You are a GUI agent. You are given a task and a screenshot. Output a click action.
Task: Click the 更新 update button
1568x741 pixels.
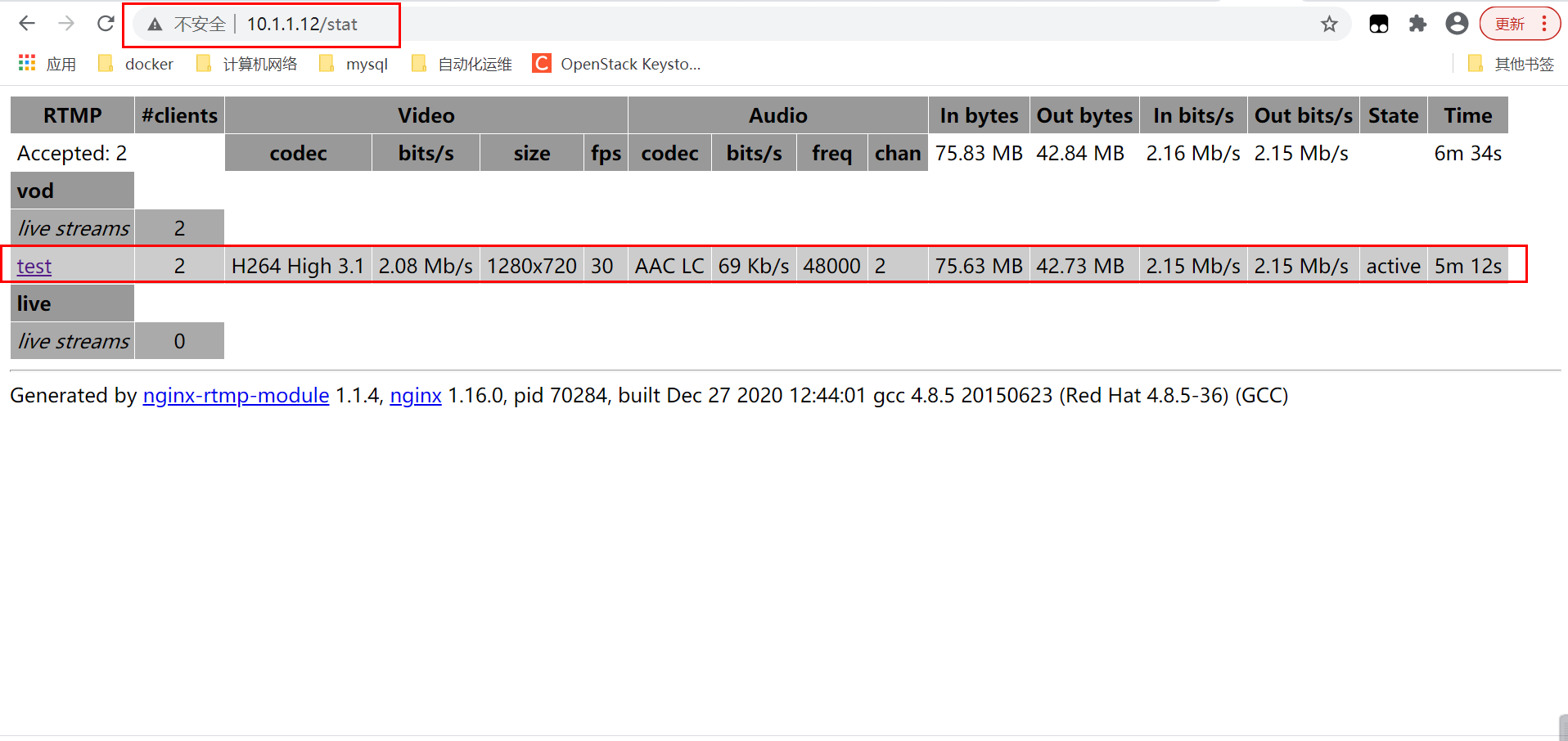pos(1510,24)
